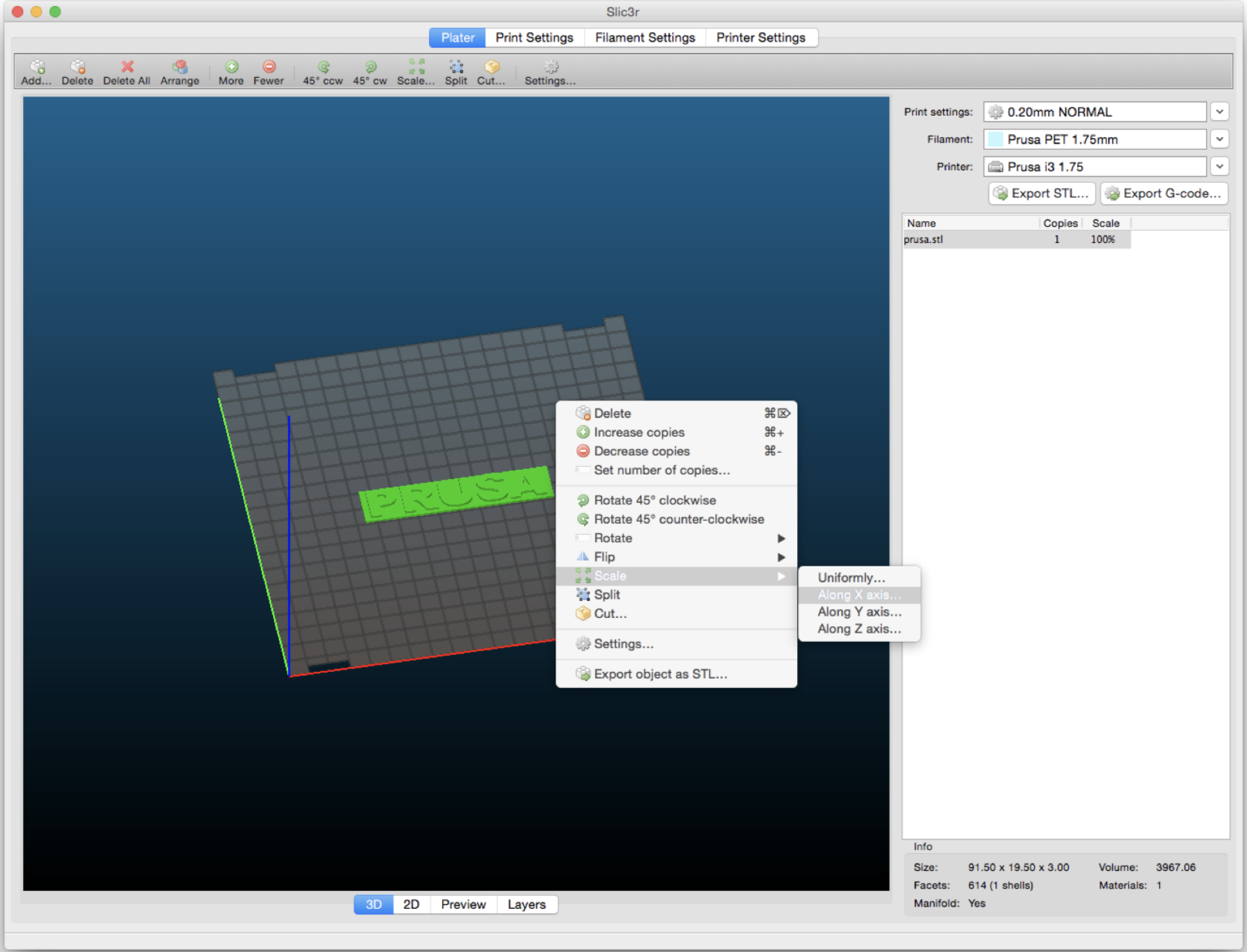Click the Copies column header

coord(1060,223)
